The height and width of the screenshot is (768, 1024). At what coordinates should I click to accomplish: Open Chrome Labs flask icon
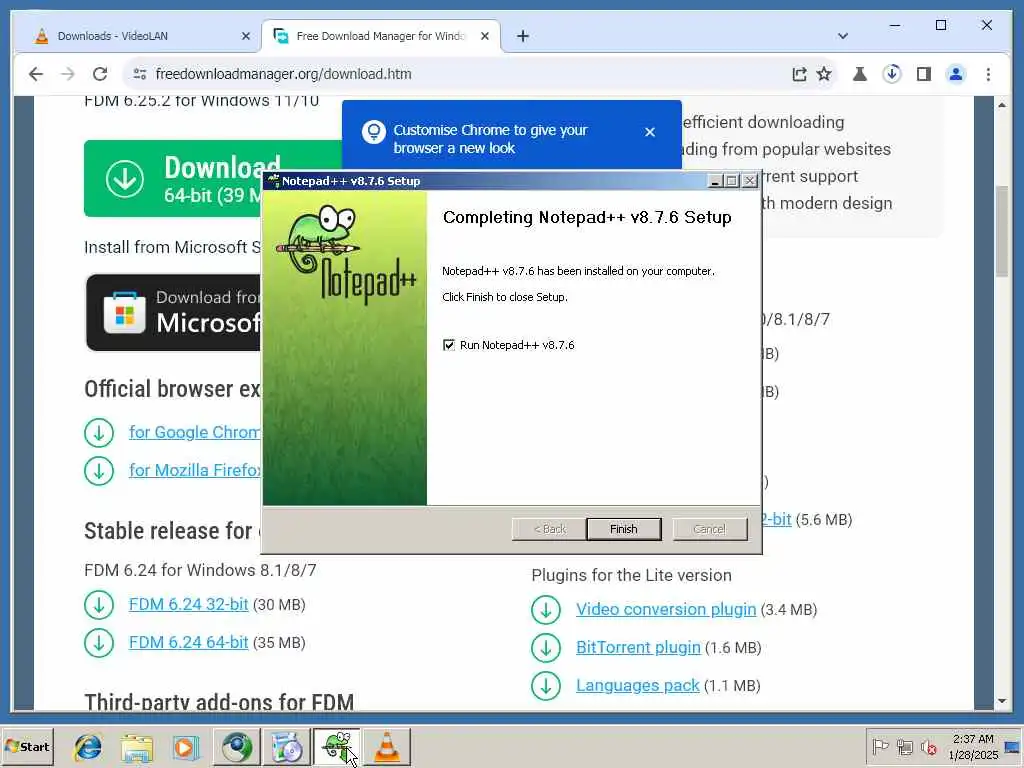[859, 74]
